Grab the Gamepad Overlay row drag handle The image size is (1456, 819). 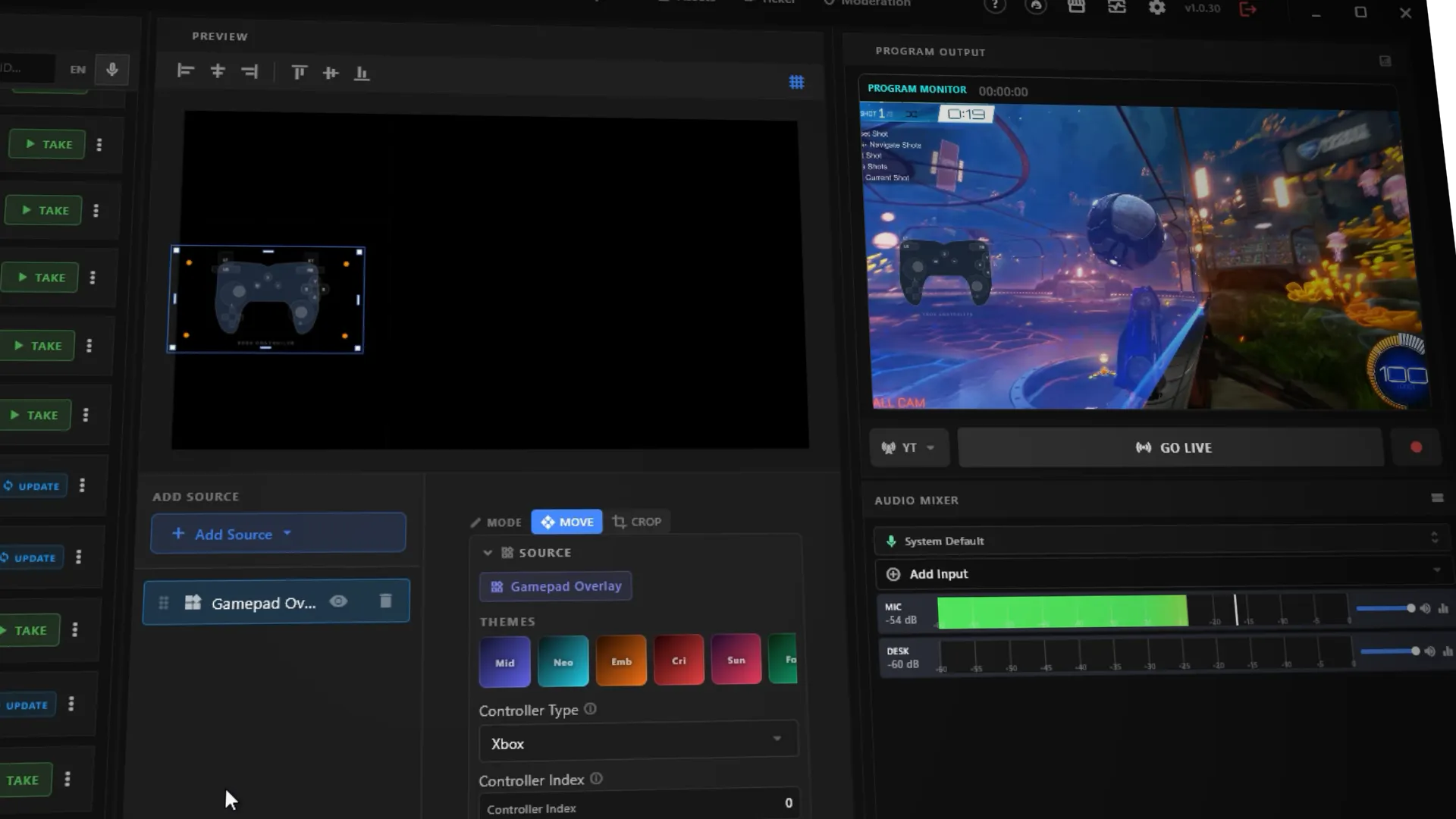coord(163,603)
